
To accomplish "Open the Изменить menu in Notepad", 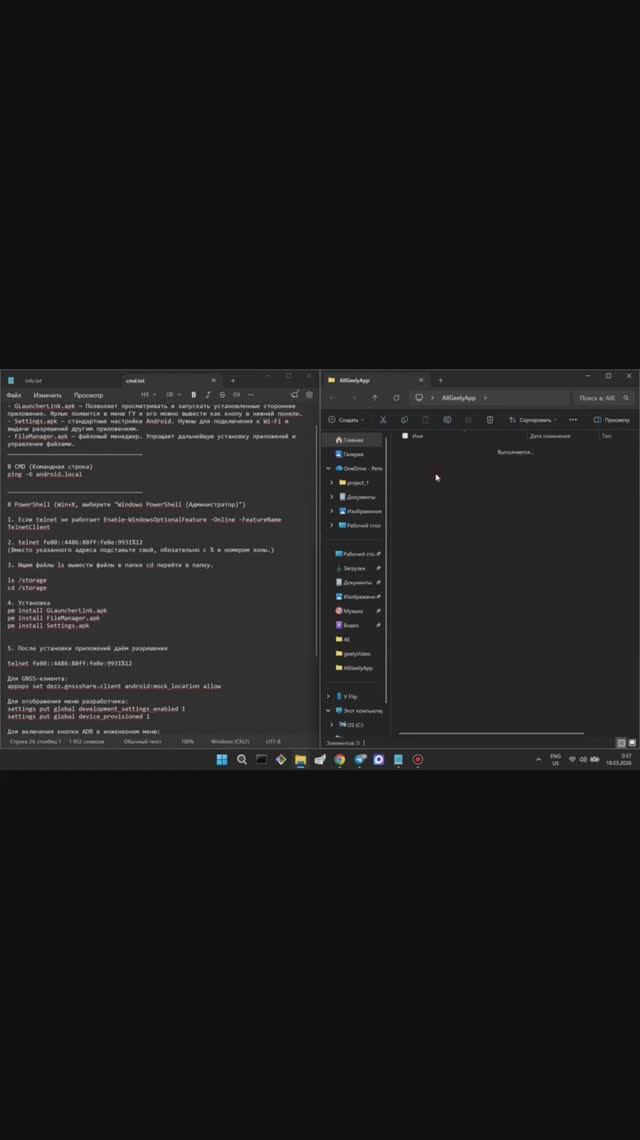I will [x=48, y=395].
